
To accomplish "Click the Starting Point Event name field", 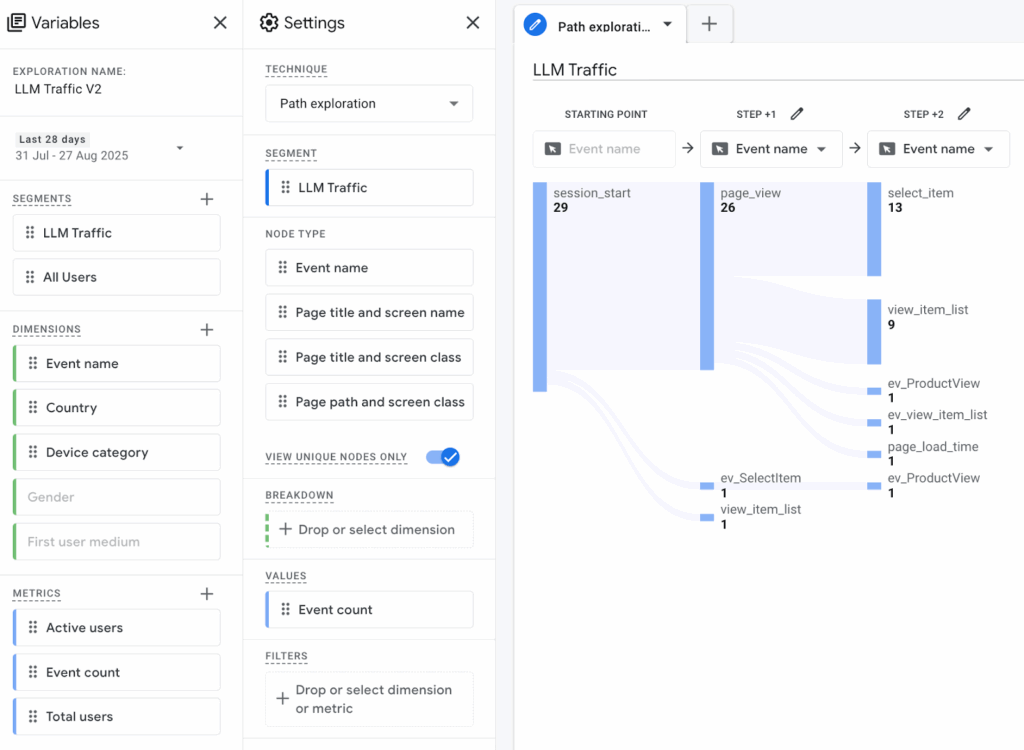I will click(604, 149).
